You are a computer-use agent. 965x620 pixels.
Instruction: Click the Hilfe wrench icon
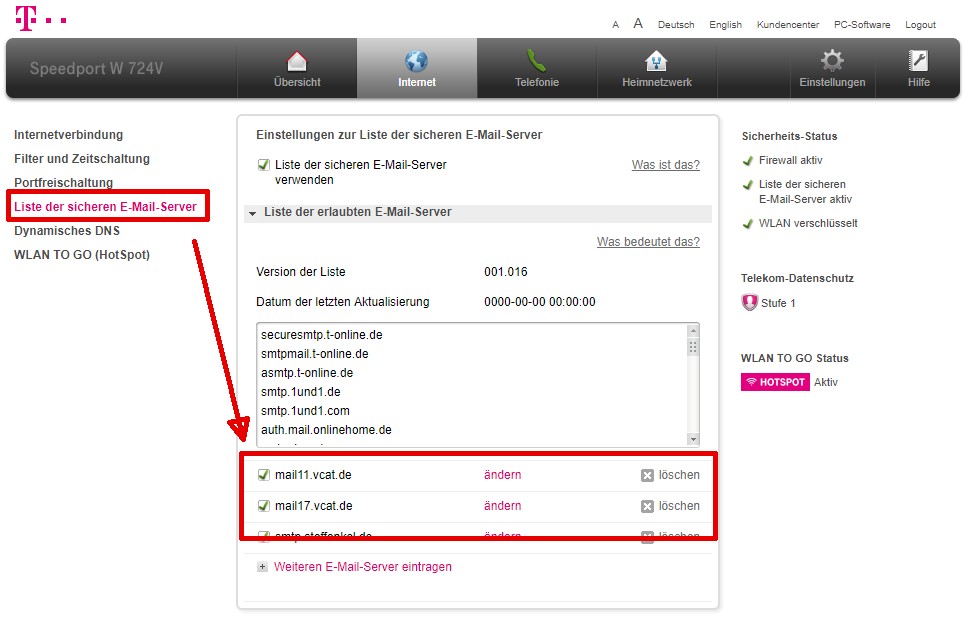(x=918, y=61)
